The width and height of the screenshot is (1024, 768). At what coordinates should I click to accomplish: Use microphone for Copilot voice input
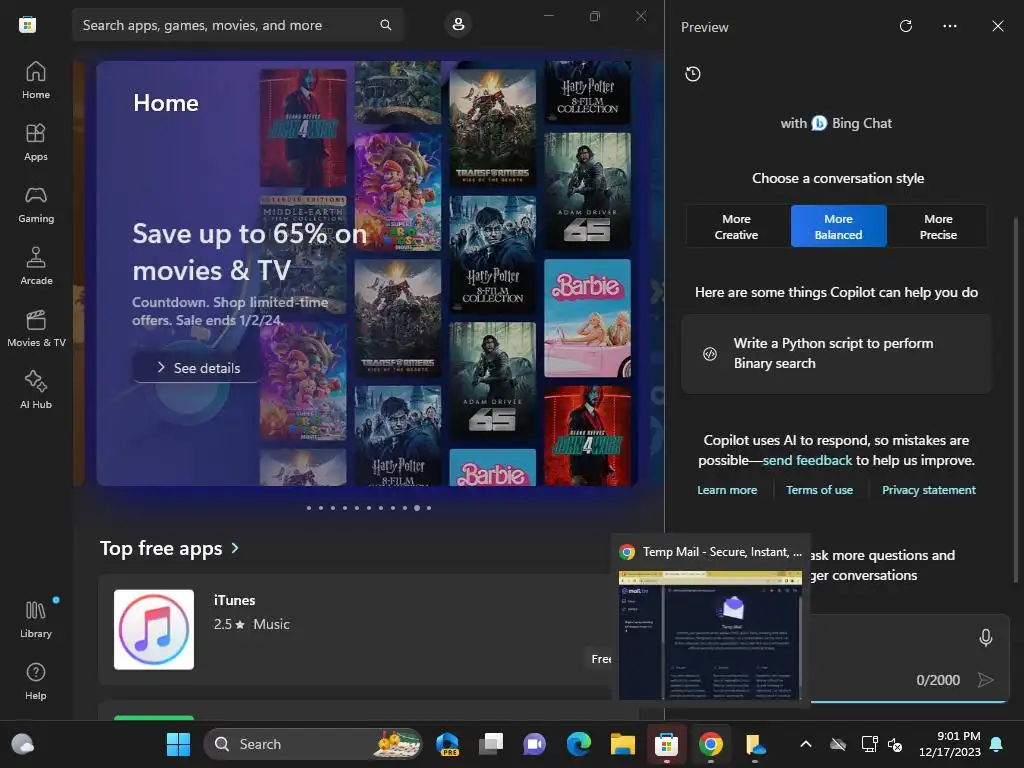(x=986, y=637)
